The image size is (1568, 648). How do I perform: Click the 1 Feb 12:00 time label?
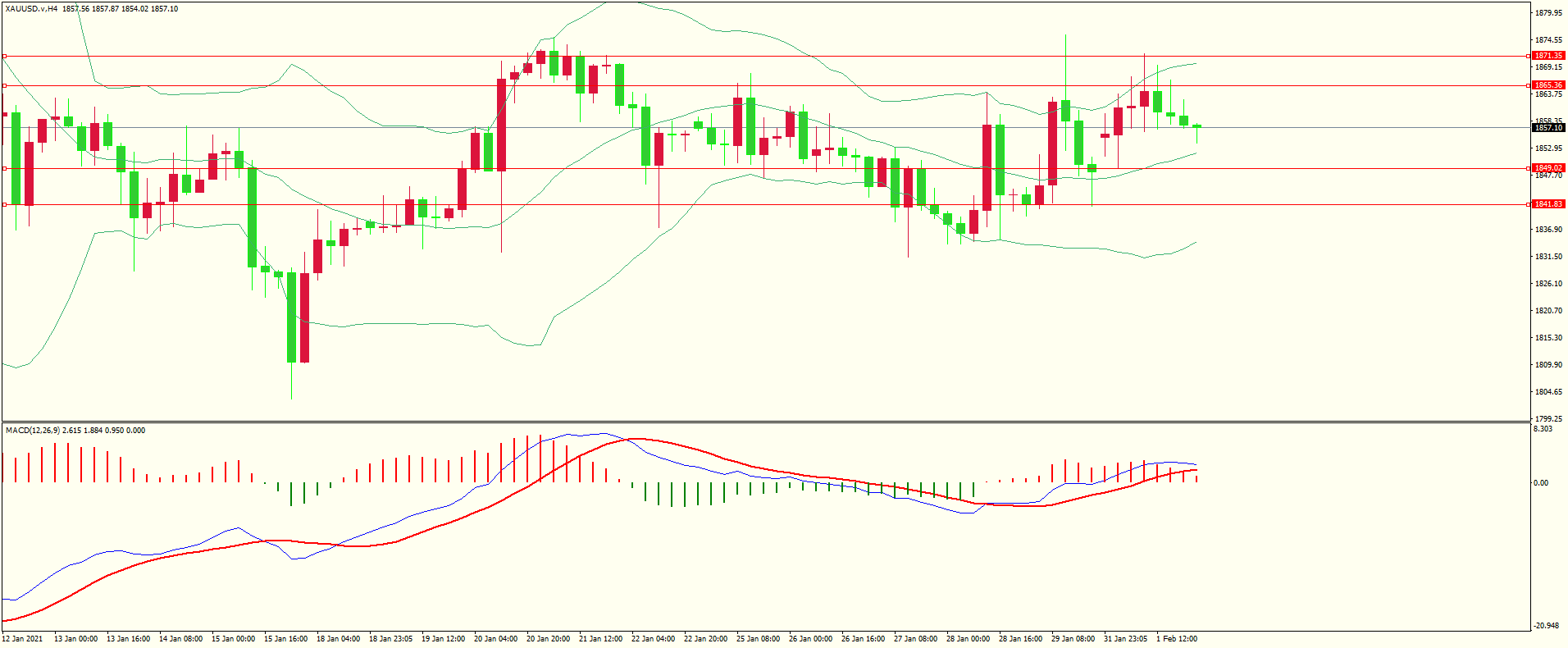point(1177,639)
